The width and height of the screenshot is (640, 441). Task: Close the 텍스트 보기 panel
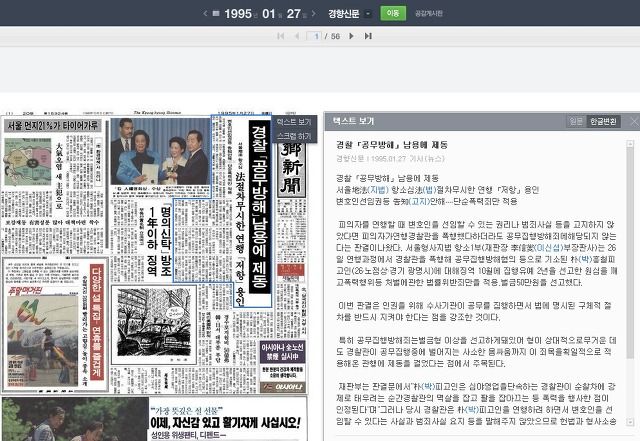point(634,121)
